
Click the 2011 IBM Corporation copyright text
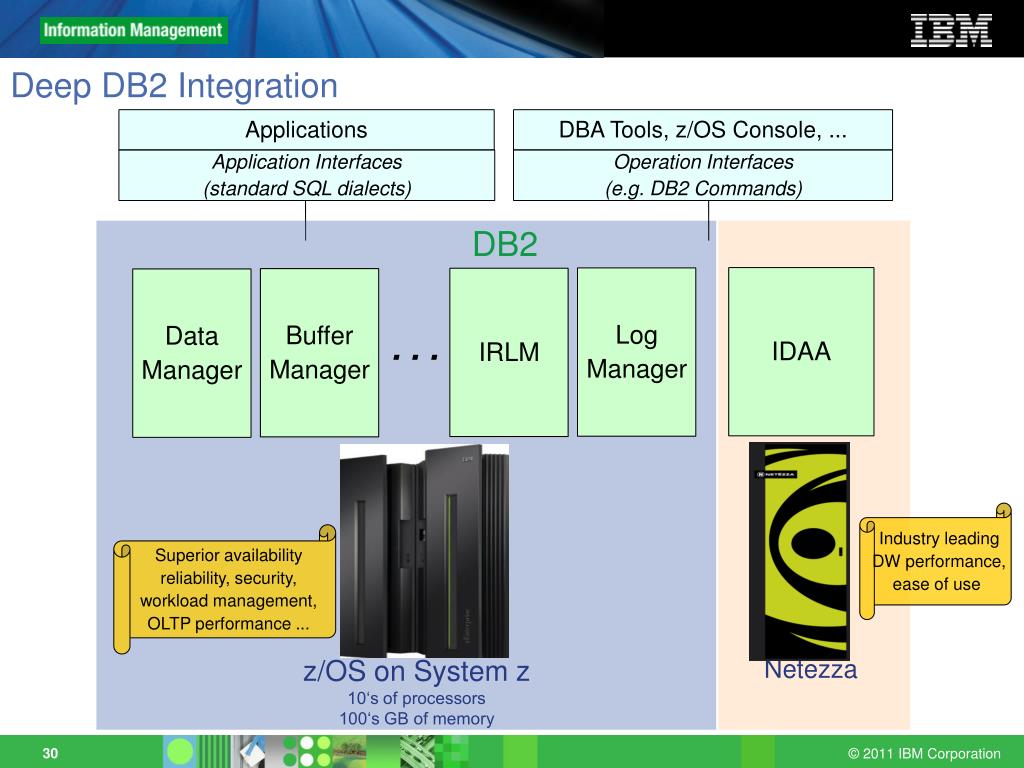point(924,754)
